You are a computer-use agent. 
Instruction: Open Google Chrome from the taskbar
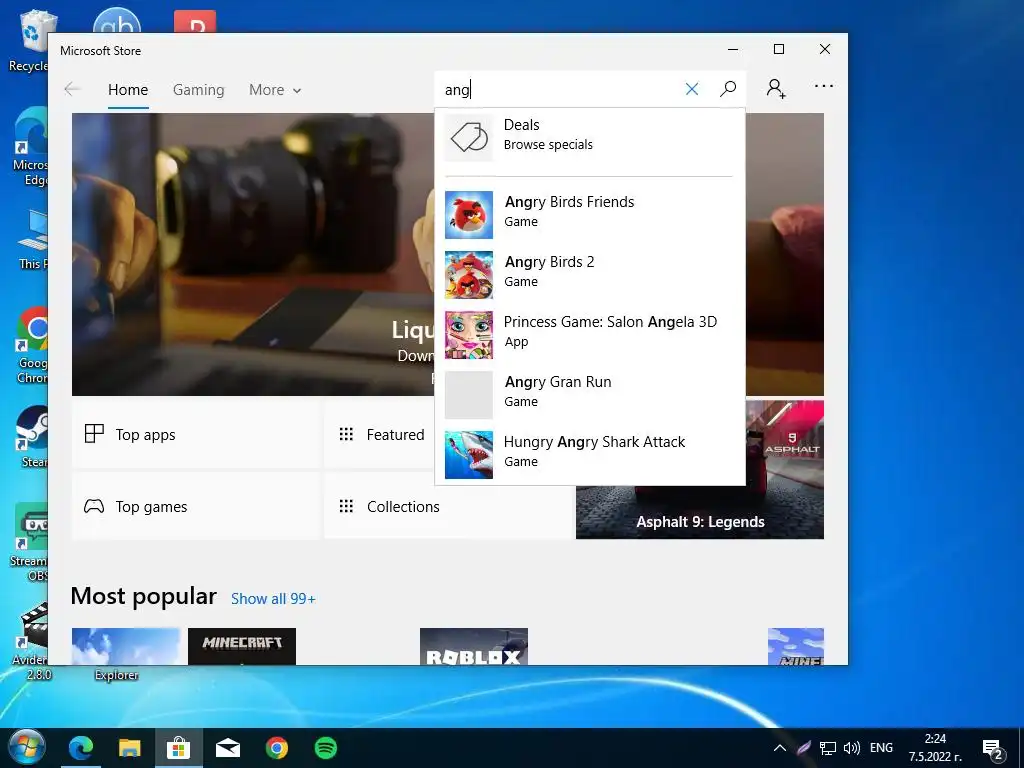pos(277,748)
